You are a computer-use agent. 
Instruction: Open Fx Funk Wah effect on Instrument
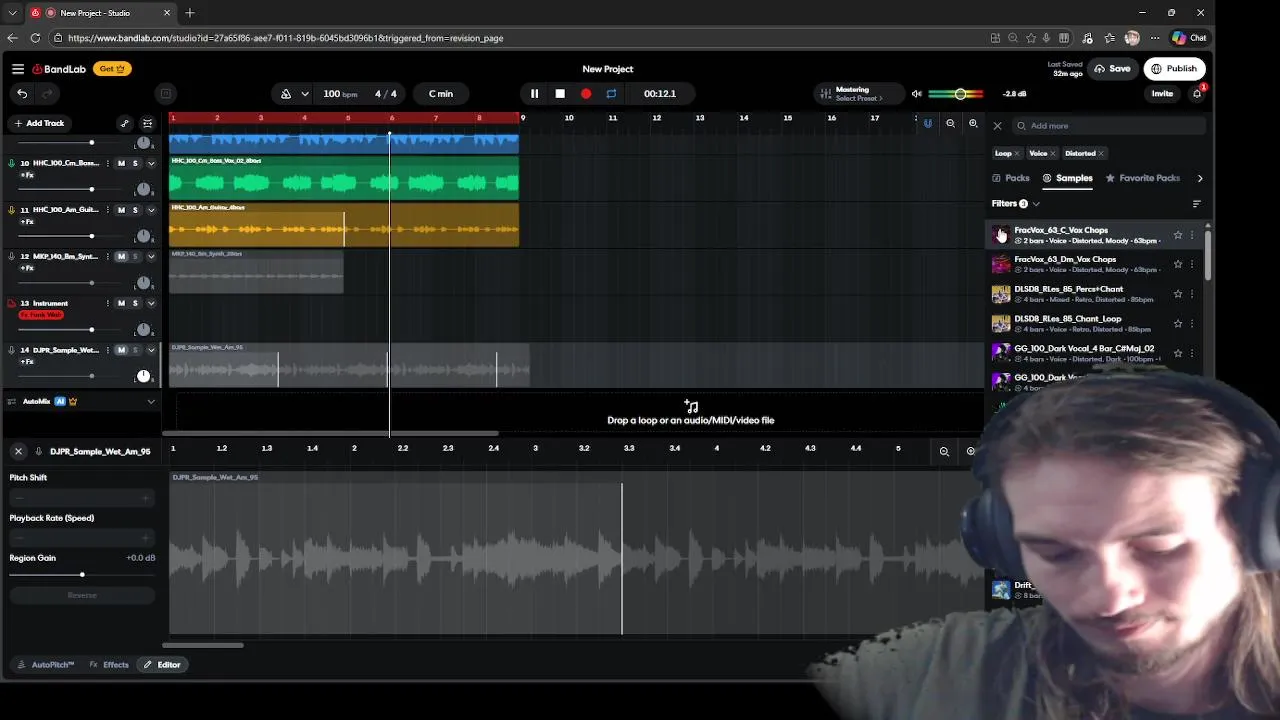41,315
